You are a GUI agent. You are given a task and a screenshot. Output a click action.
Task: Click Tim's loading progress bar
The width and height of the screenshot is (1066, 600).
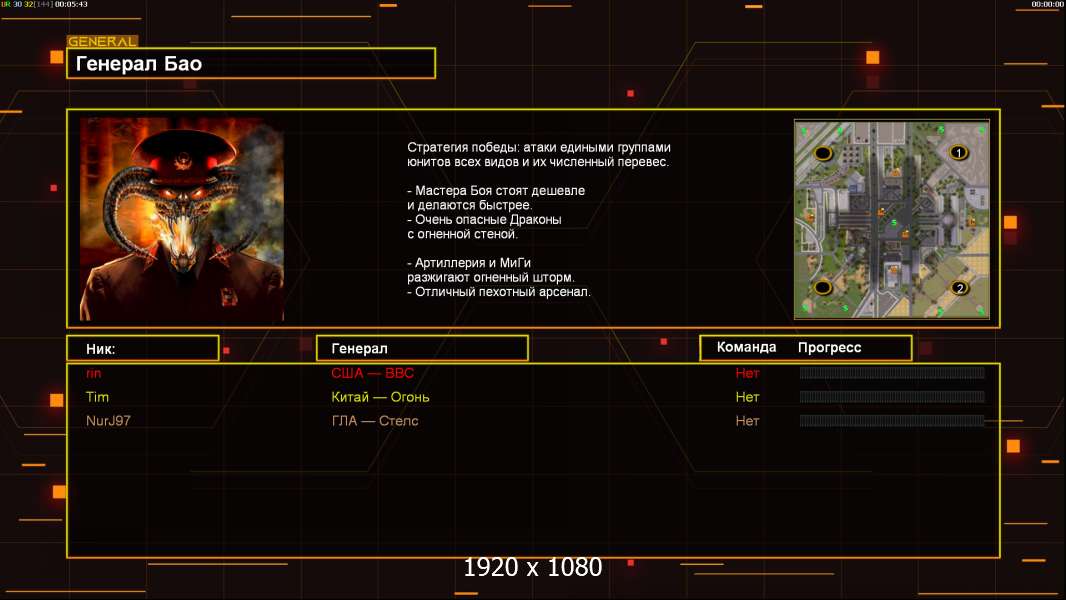pos(892,397)
